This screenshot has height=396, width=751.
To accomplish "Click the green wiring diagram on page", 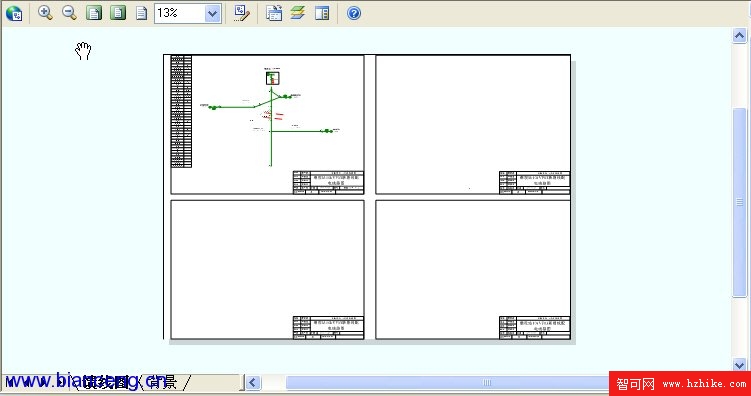I will (271, 117).
